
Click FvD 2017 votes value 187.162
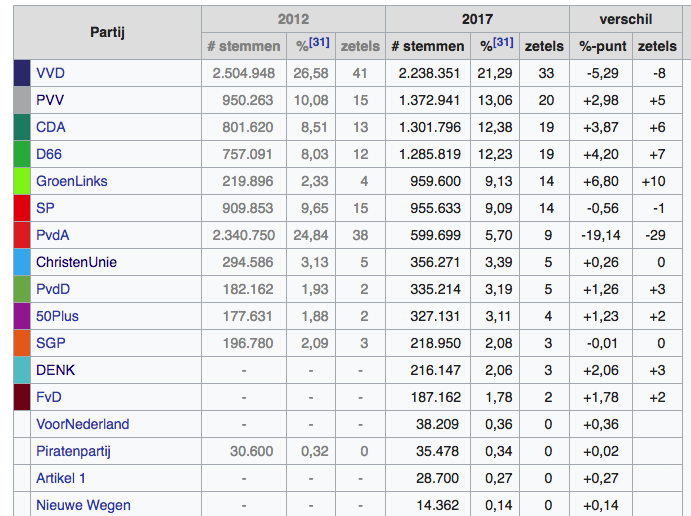(435, 397)
